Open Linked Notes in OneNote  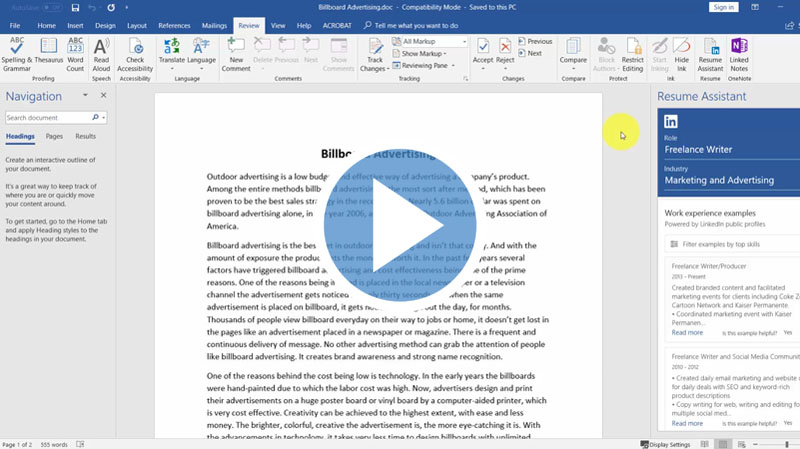coord(740,54)
